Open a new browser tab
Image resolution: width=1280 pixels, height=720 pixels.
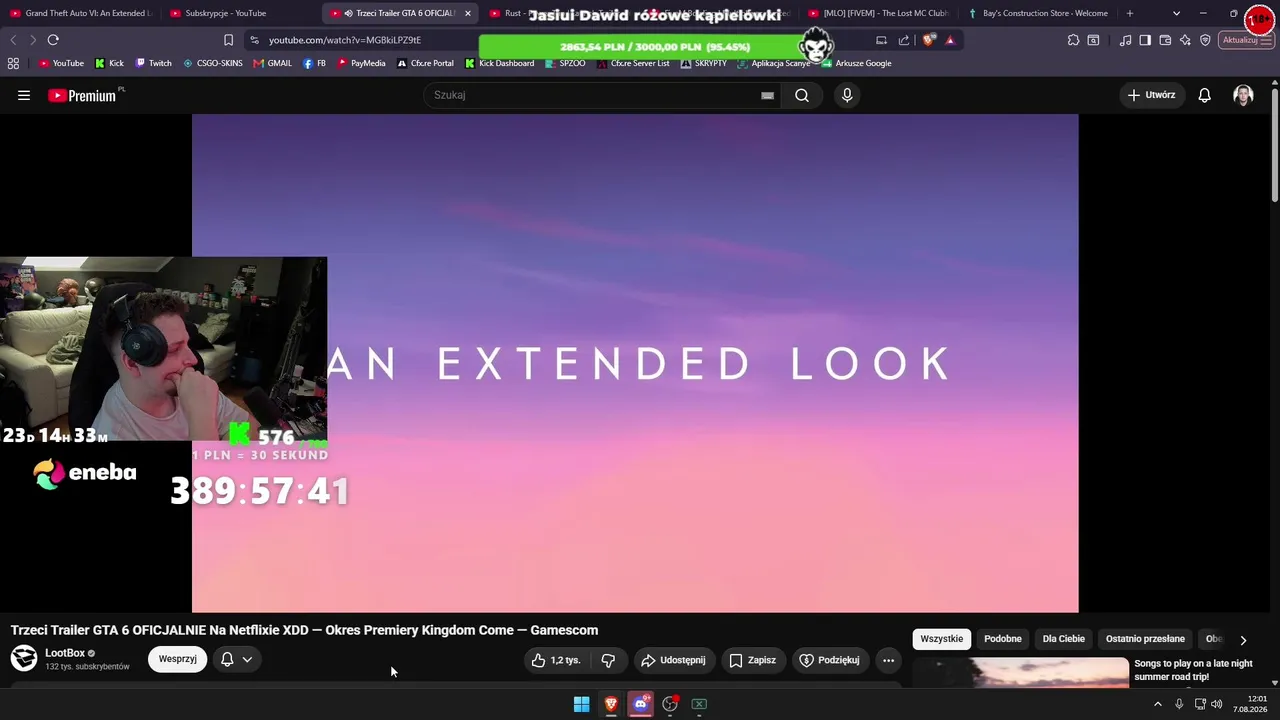pos(1130,13)
